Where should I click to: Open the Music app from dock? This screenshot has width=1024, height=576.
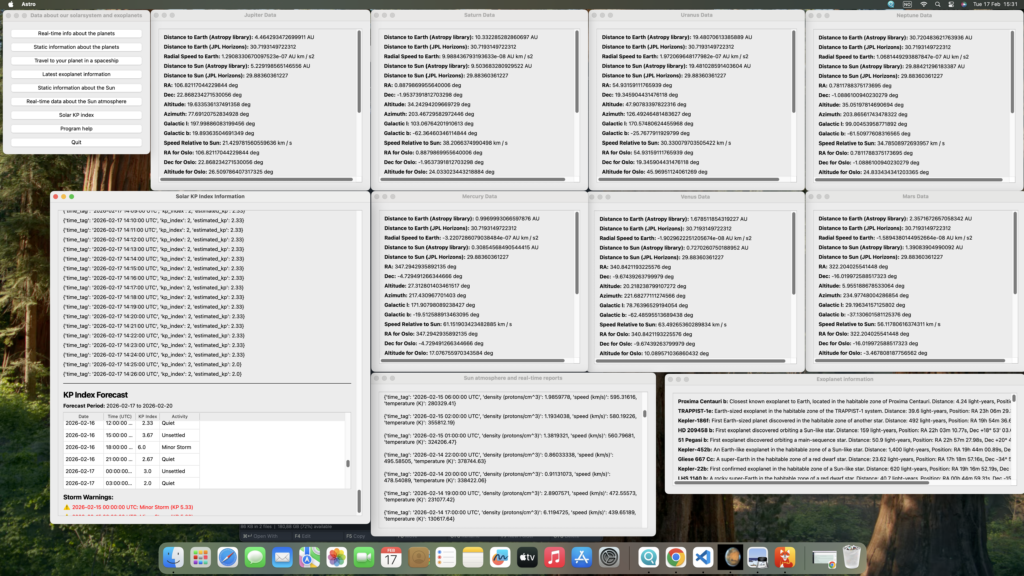click(x=554, y=556)
